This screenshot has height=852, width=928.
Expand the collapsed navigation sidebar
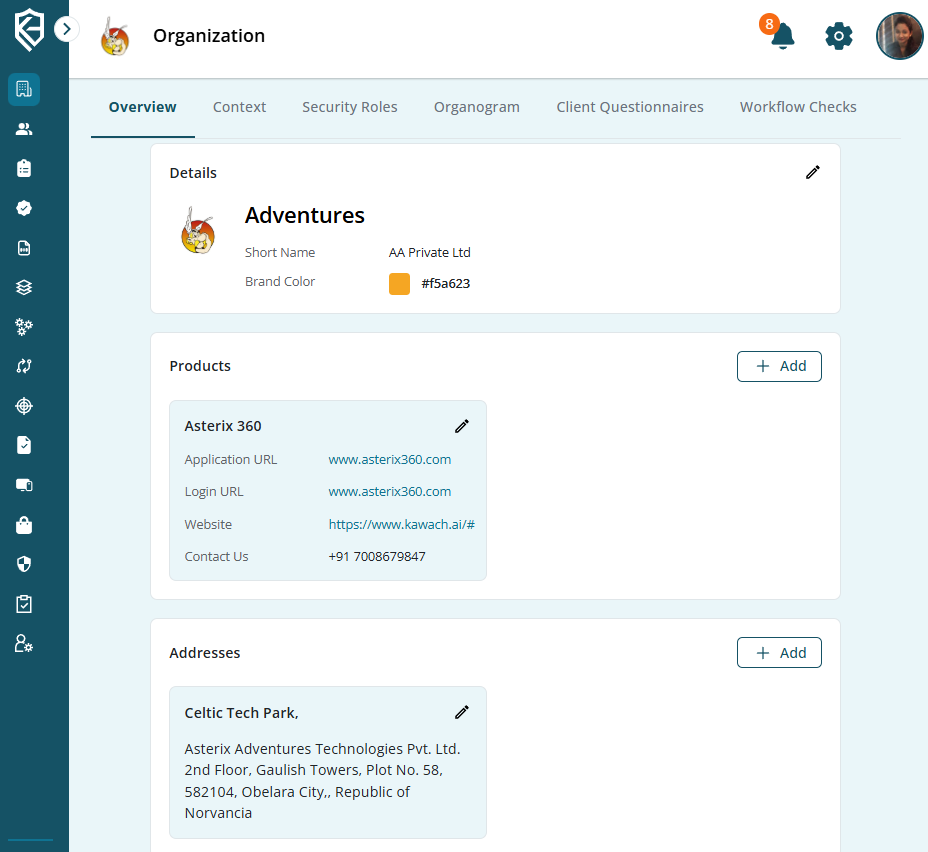coord(66,29)
